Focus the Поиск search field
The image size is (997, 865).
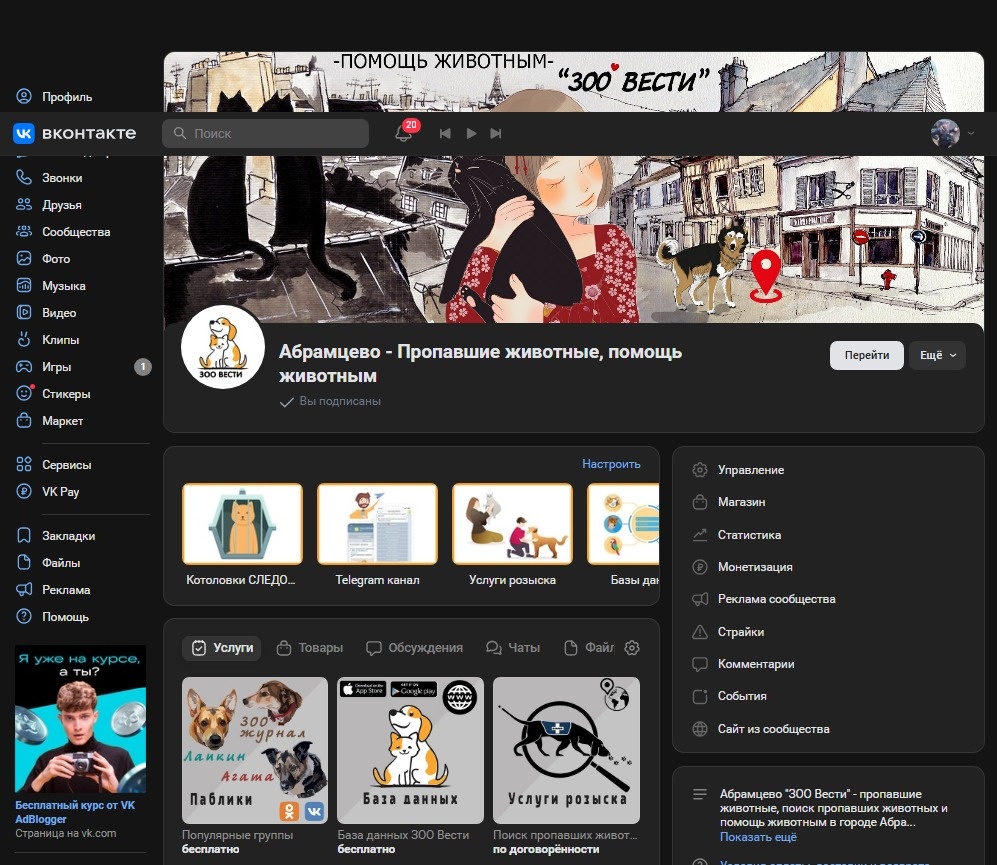(x=265, y=133)
